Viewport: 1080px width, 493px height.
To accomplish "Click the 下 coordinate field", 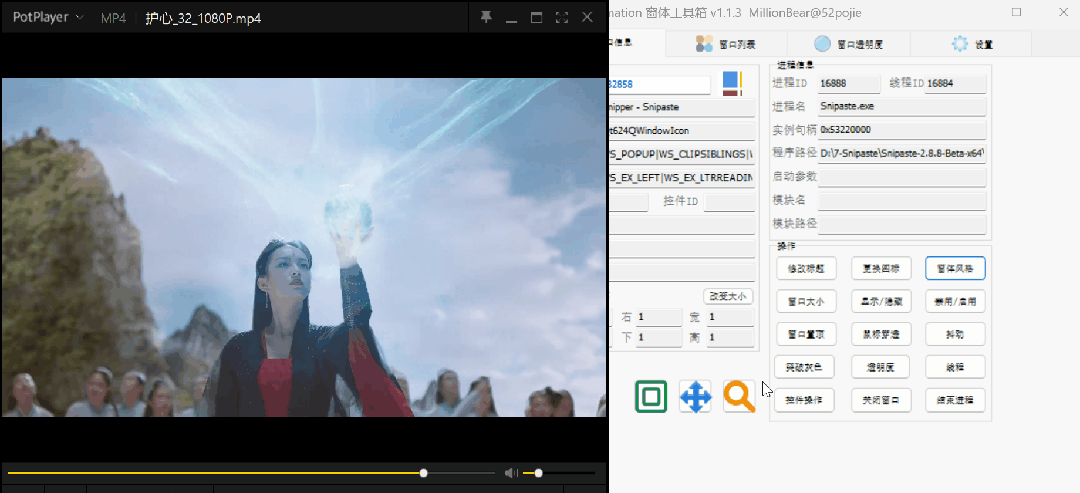I will click(658, 338).
